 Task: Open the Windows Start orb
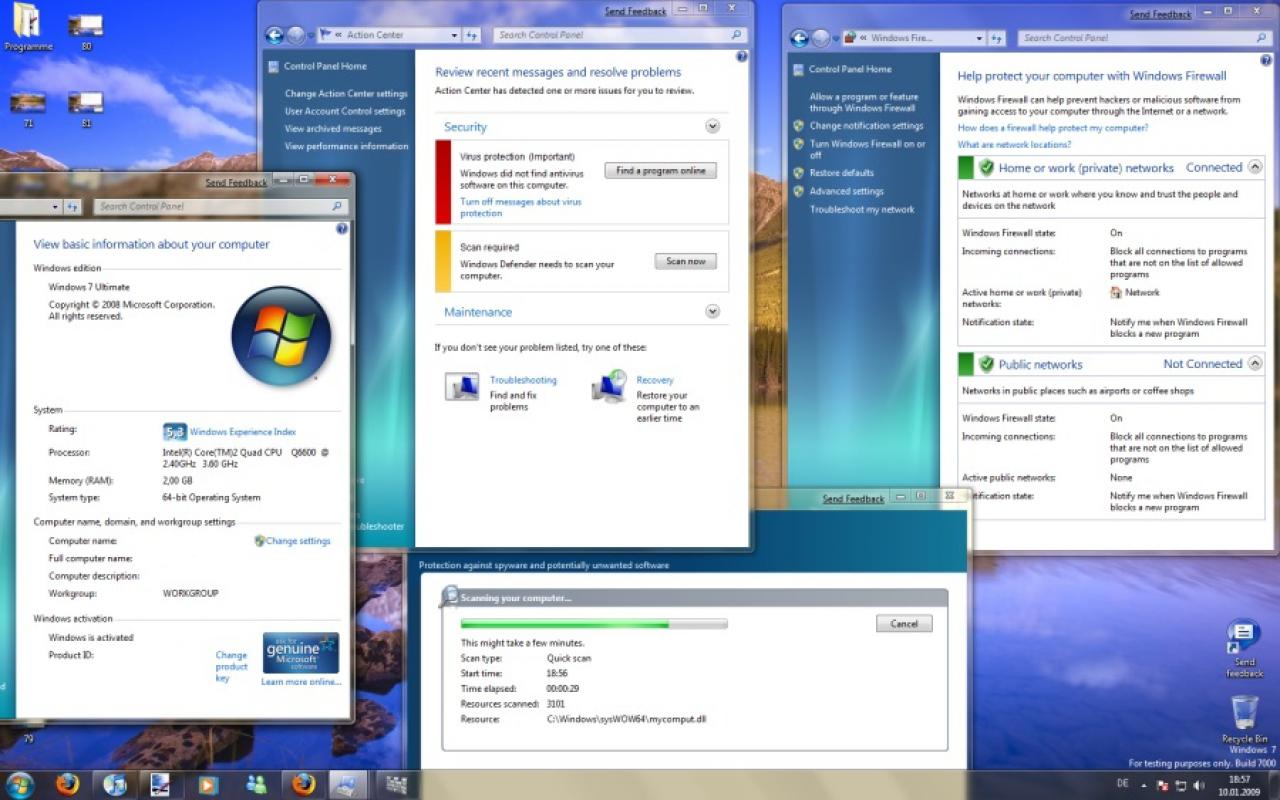coord(20,784)
